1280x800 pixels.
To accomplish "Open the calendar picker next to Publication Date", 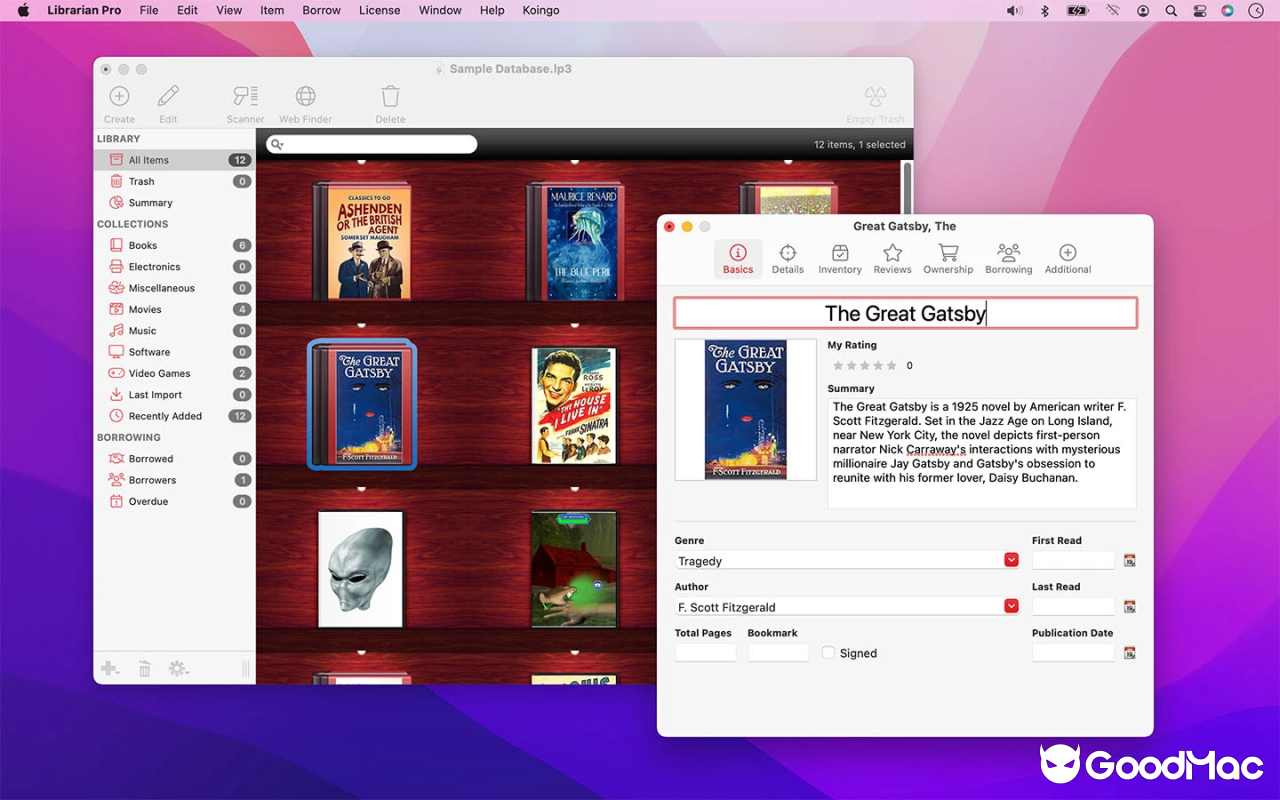I will coord(1129,652).
